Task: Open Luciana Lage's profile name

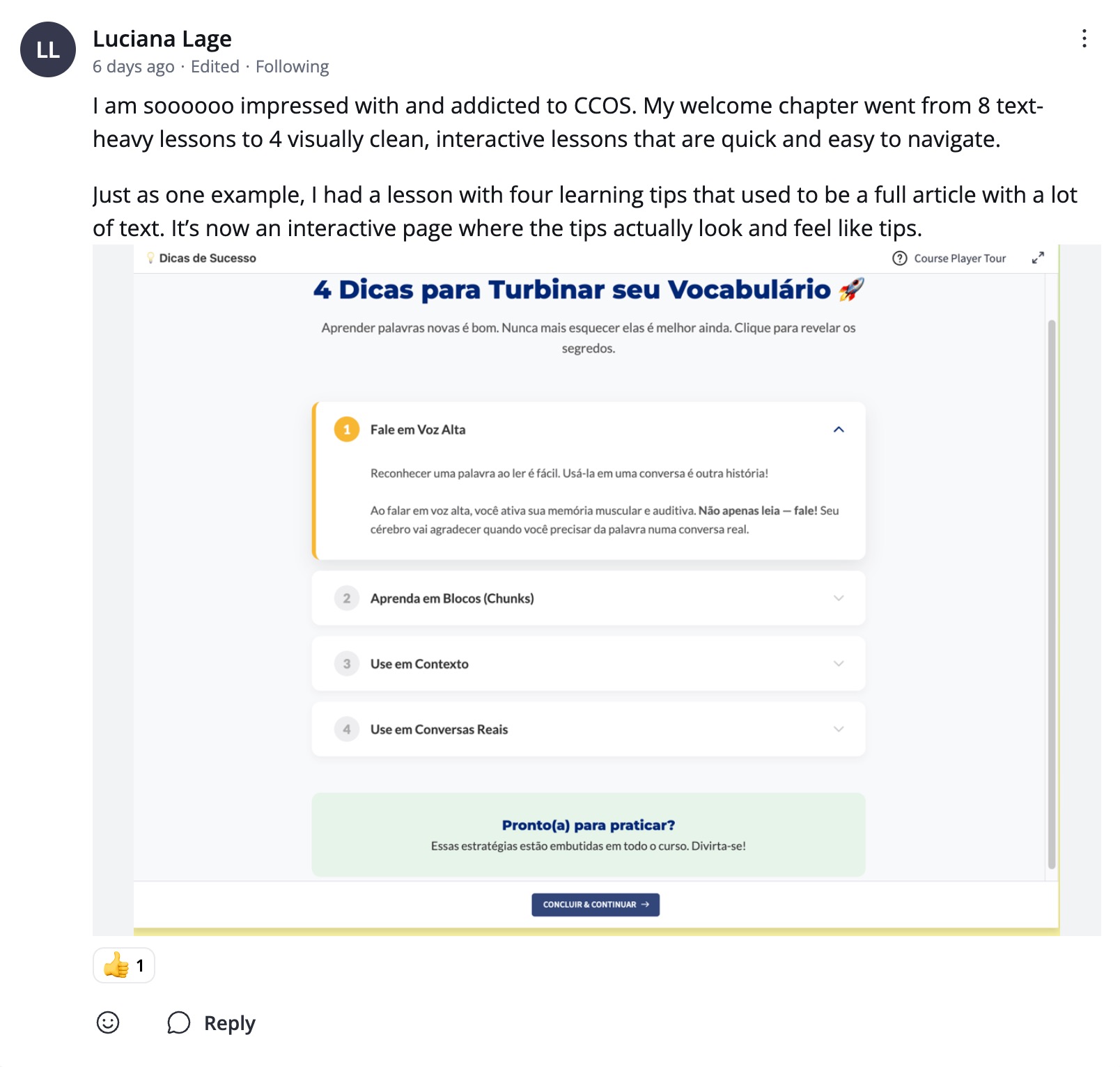Action: click(x=162, y=40)
